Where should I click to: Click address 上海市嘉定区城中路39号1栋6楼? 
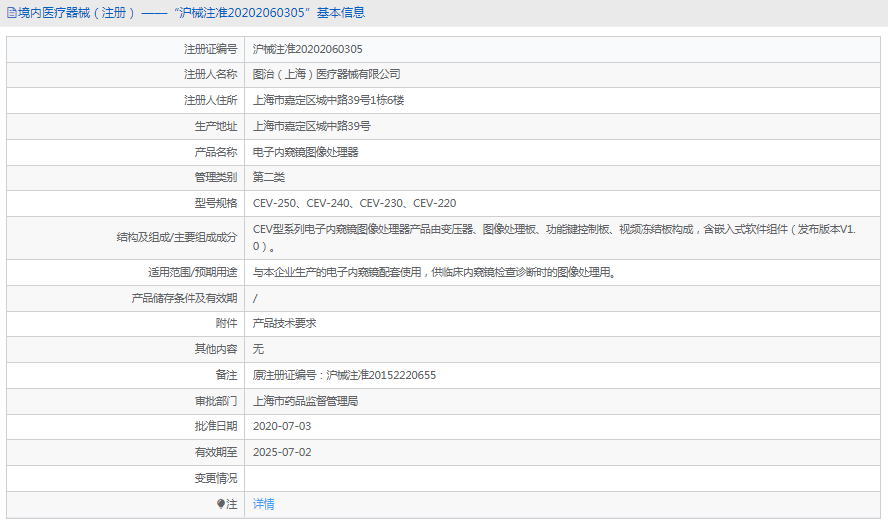pyautogui.click(x=328, y=100)
